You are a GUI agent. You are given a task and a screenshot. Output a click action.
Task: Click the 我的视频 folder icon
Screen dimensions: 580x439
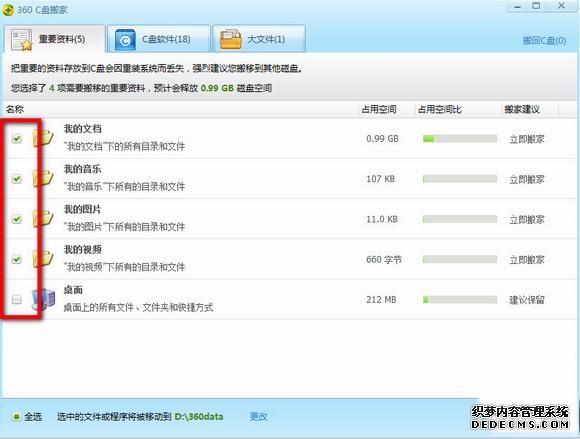[x=43, y=259]
